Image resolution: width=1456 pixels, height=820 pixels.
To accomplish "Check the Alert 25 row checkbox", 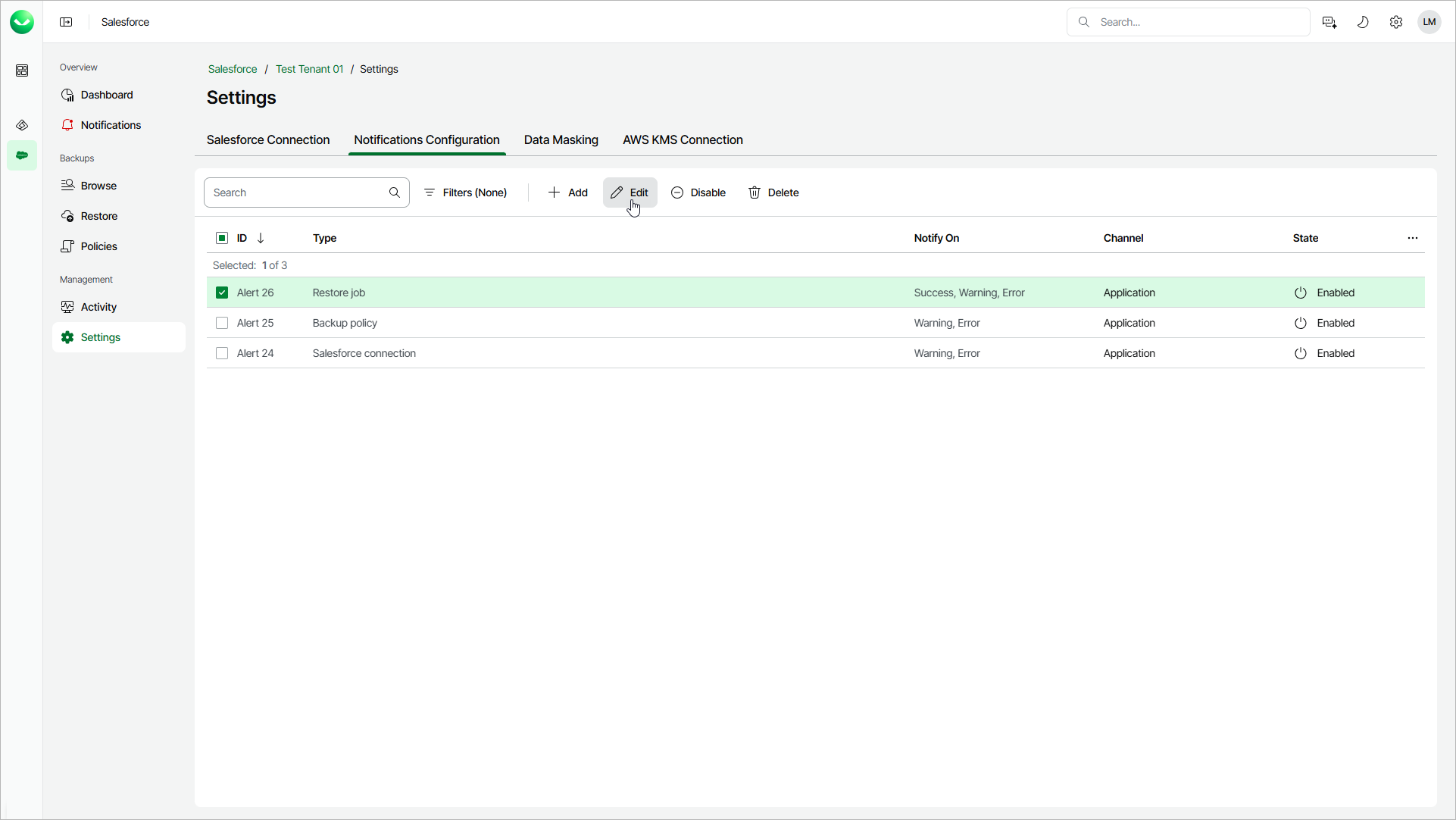I will coord(222,323).
